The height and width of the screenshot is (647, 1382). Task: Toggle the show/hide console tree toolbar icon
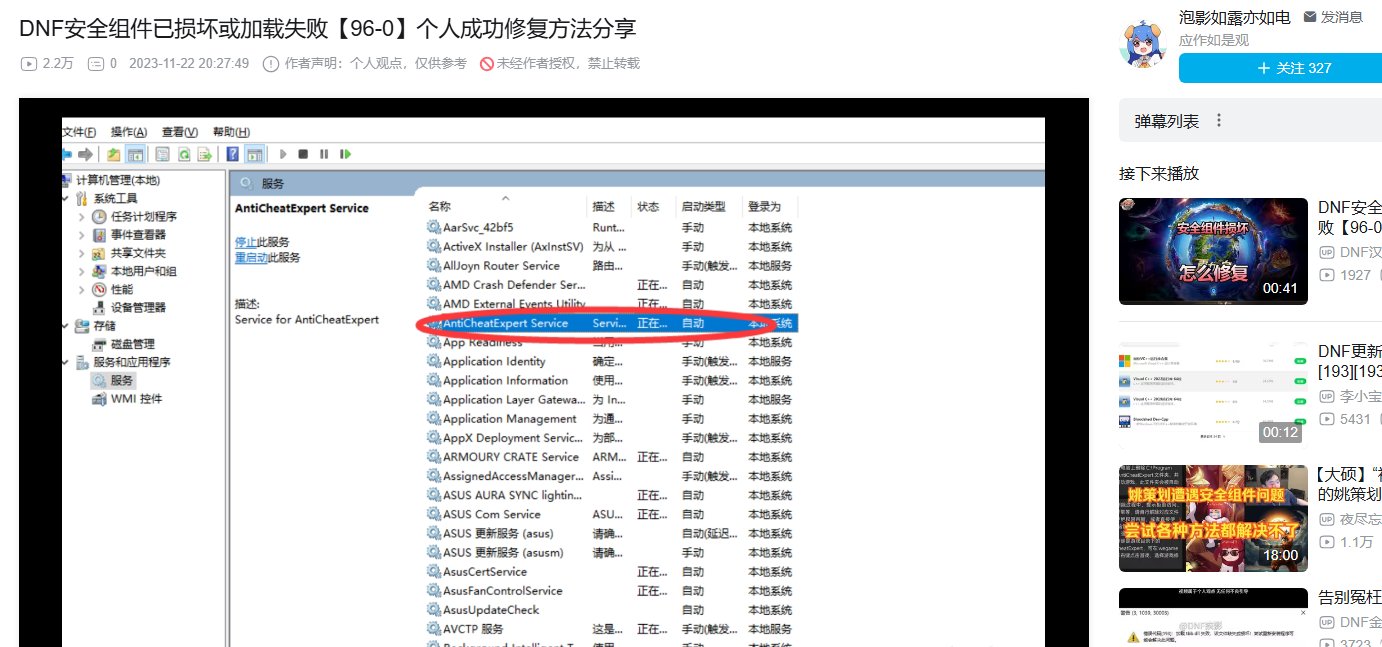134,154
